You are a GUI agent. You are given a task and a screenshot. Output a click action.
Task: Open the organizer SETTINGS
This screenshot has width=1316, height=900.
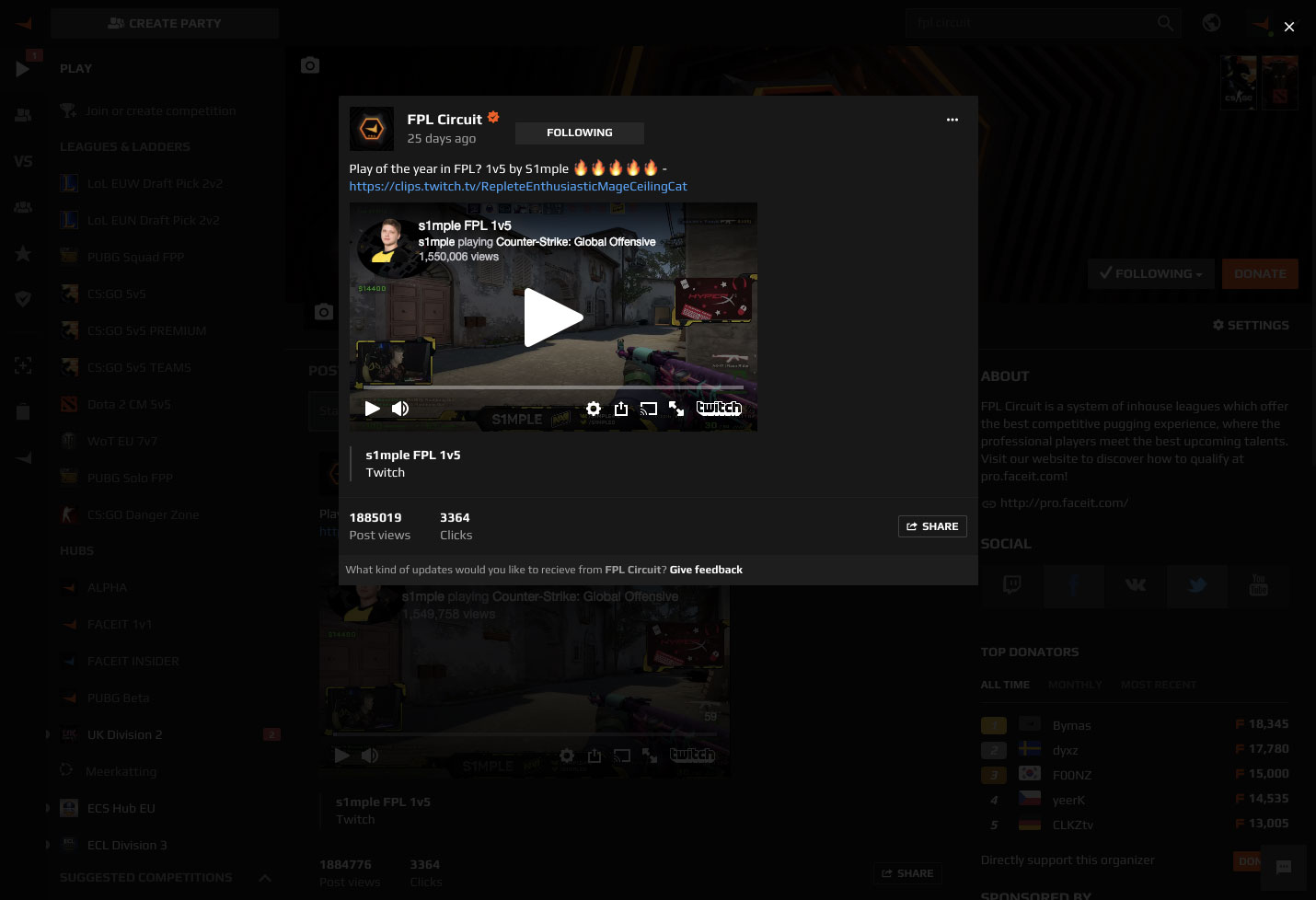coord(1251,325)
